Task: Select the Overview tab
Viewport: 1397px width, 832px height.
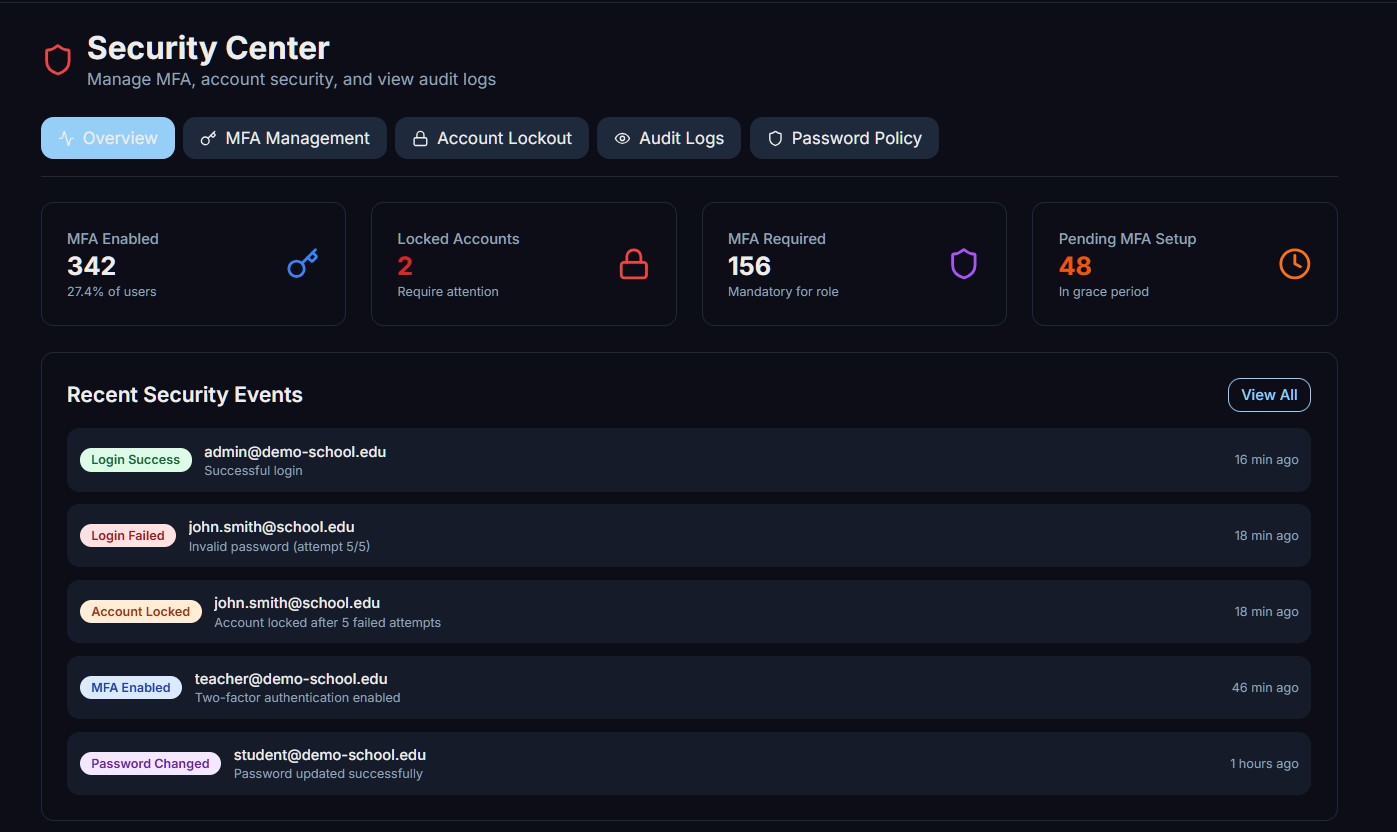Action: [x=108, y=138]
